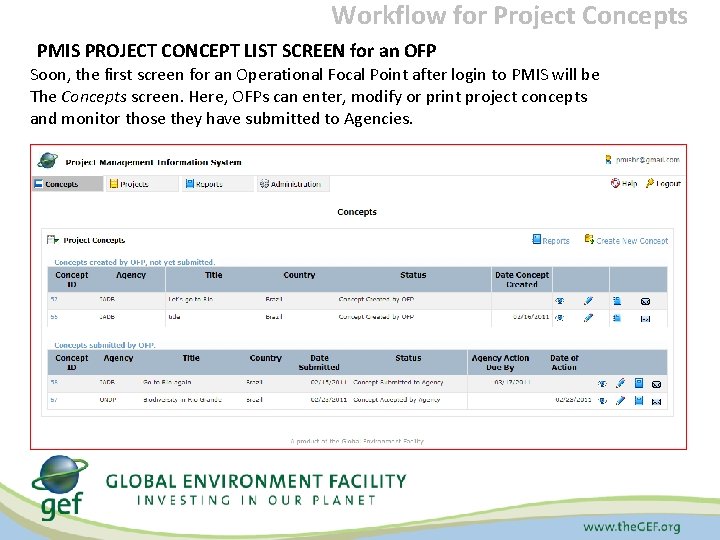Open concept ID 52 link

click(x=54, y=299)
